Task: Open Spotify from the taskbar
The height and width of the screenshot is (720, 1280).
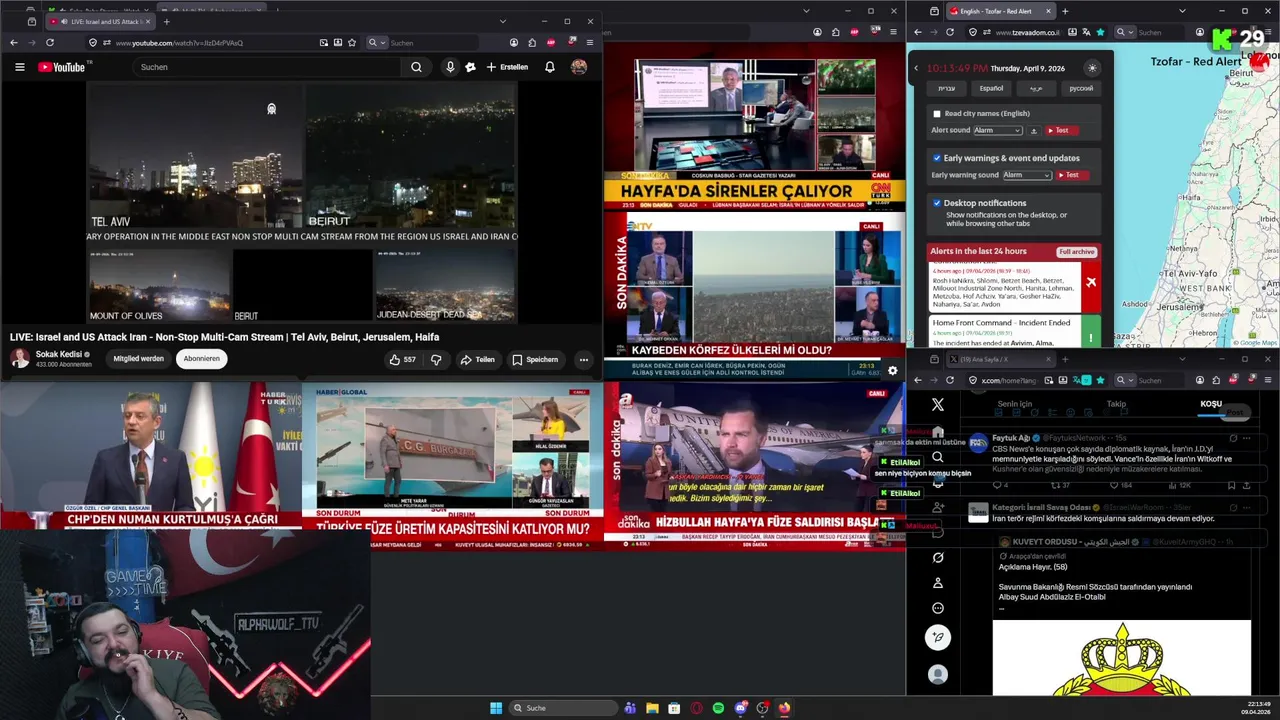Action: (718, 708)
